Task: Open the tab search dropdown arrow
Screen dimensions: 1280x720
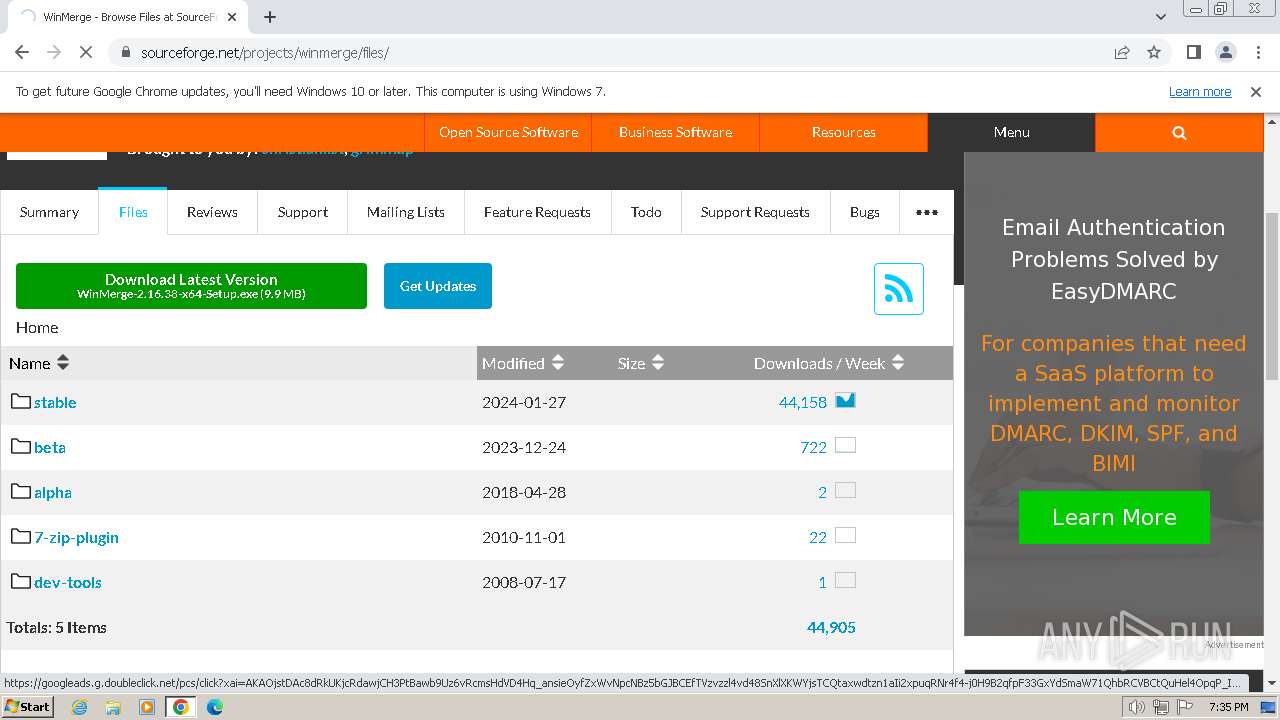Action: 1161,17
